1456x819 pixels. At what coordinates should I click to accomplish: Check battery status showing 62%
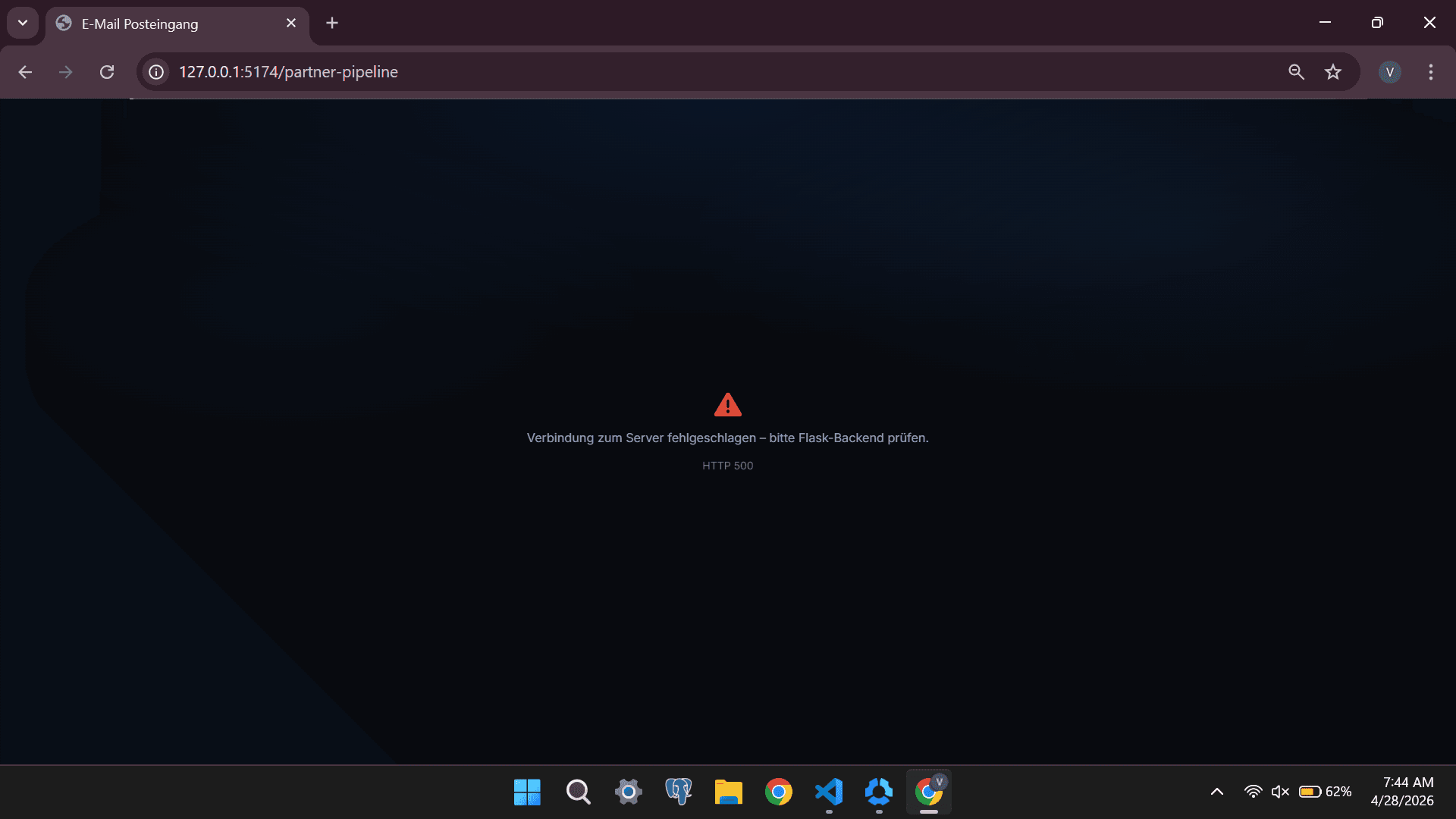point(1325,792)
